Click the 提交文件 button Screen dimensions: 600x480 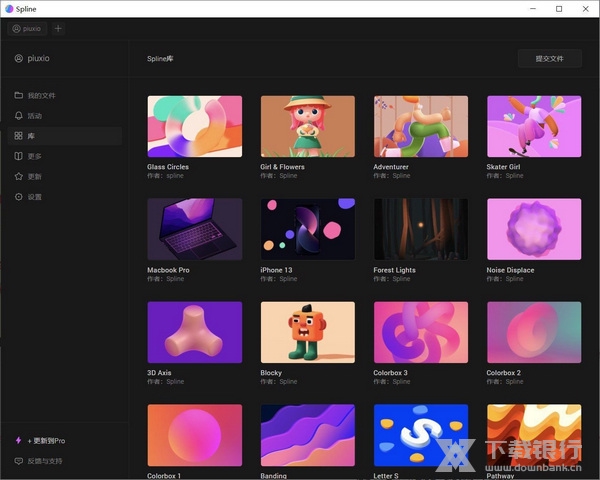pyautogui.click(x=549, y=59)
